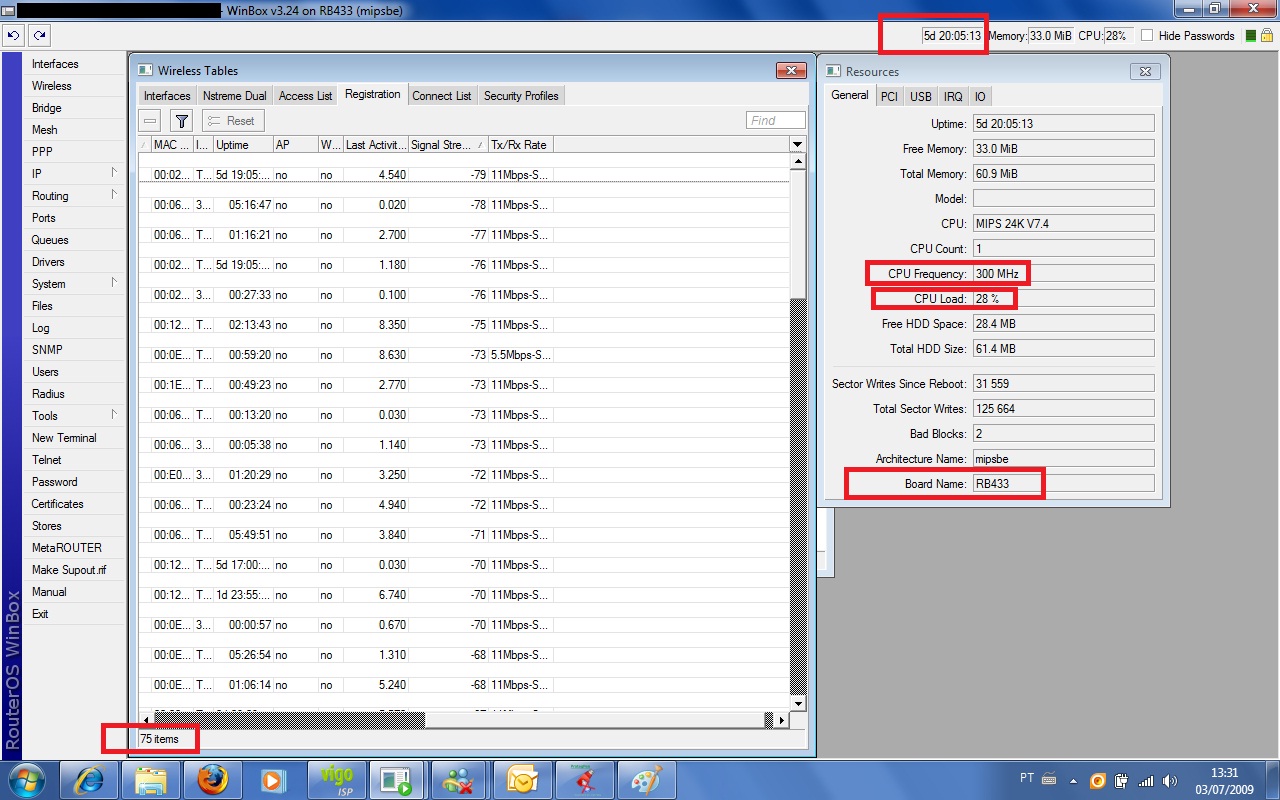Click the Wireless Tables horizontal scrollbar
The height and width of the screenshot is (800, 1280).
[465, 720]
